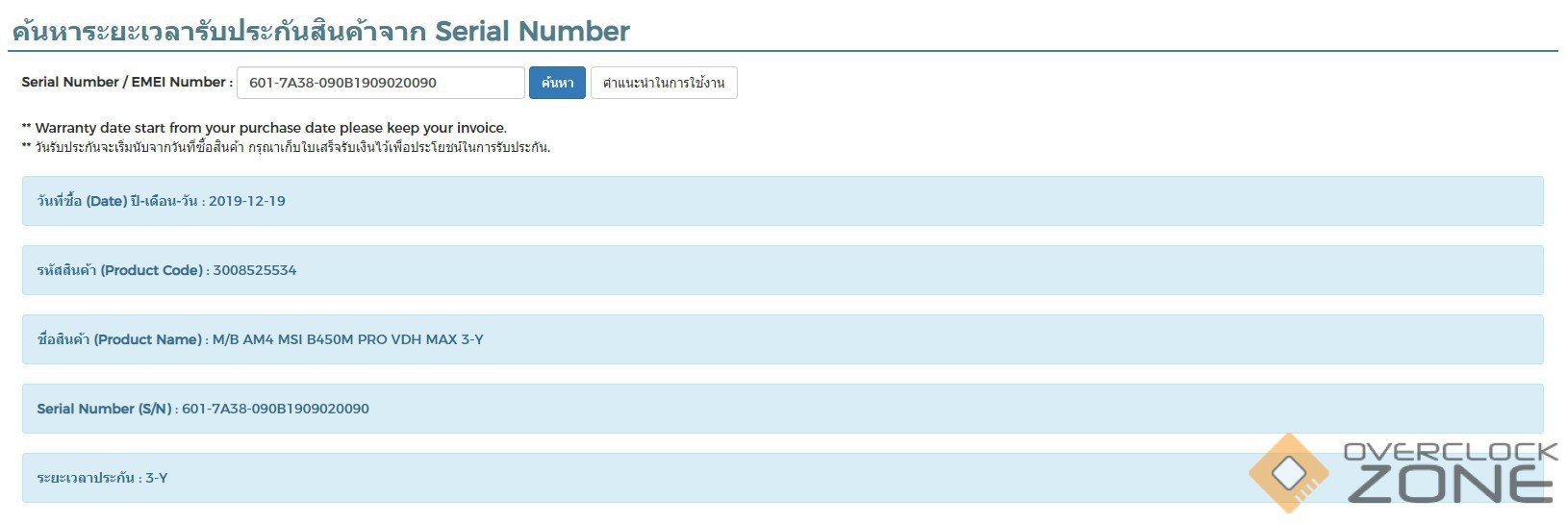This screenshot has width=1568, height=523.
Task: Click the Thai warranty notice line about invoice
Action: (286, 147)
